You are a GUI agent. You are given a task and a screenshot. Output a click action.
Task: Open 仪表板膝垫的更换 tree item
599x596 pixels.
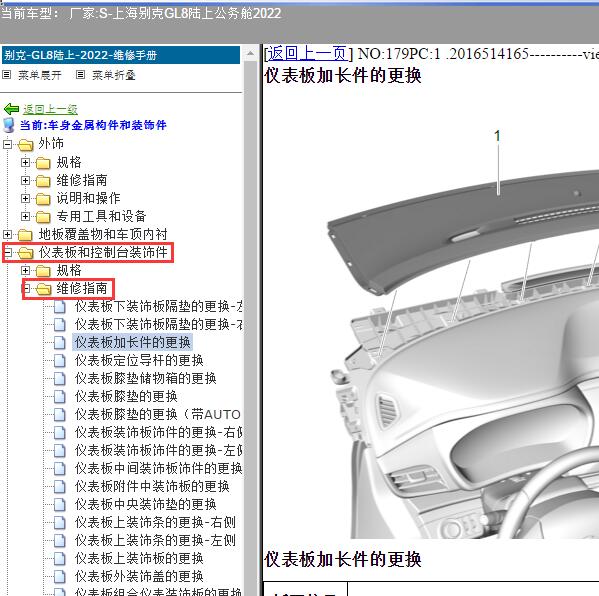pyautogui.click(x=126, y=396)
